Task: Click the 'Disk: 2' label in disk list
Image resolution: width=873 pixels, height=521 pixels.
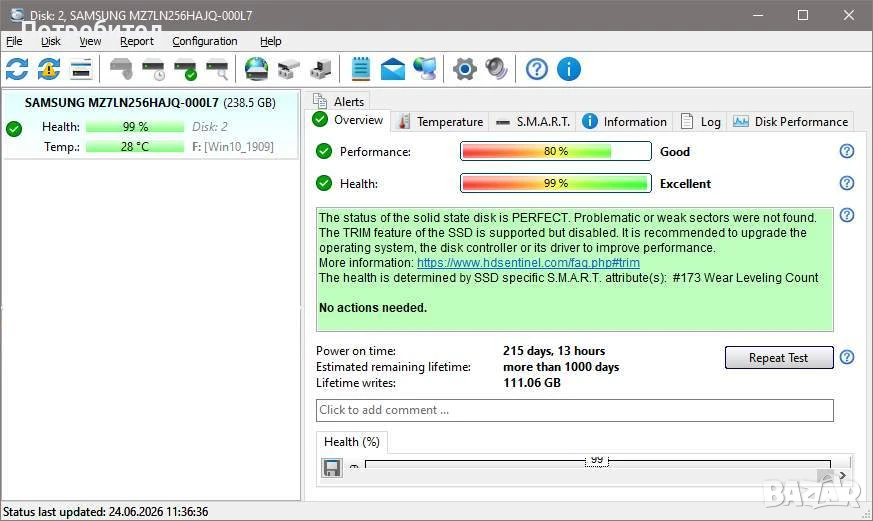Action: [209, 127]
